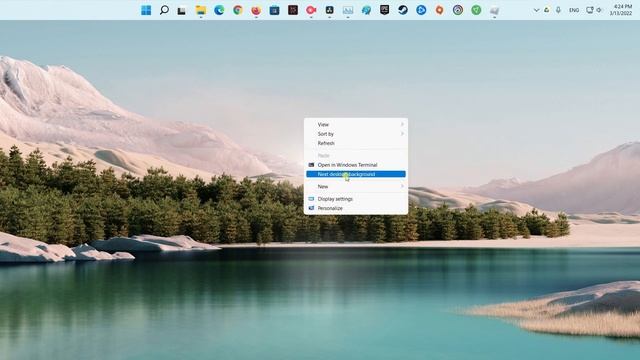640x360 pixels.
Task: Launch Firefox browser from taskbar
Action: tap(256, 10)
